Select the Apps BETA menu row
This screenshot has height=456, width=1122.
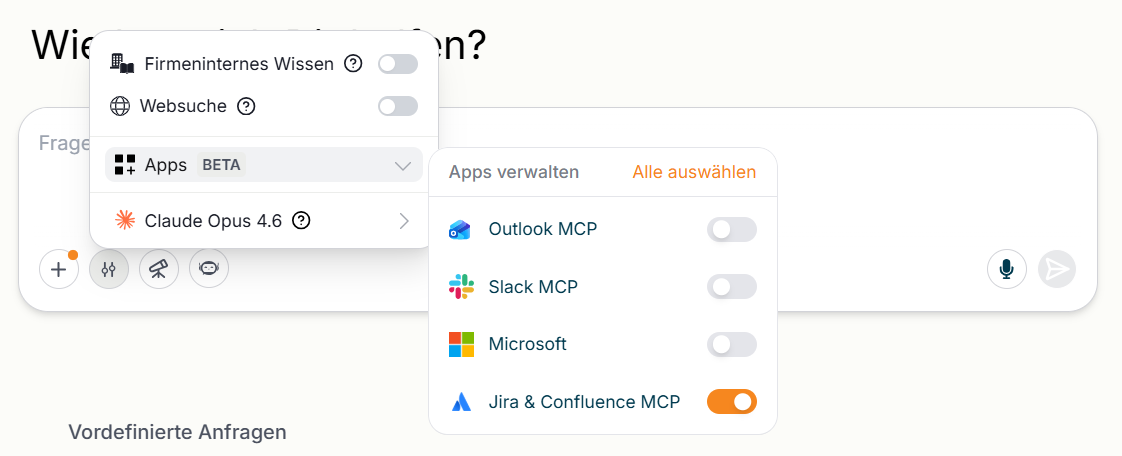[x=263, y=165]
